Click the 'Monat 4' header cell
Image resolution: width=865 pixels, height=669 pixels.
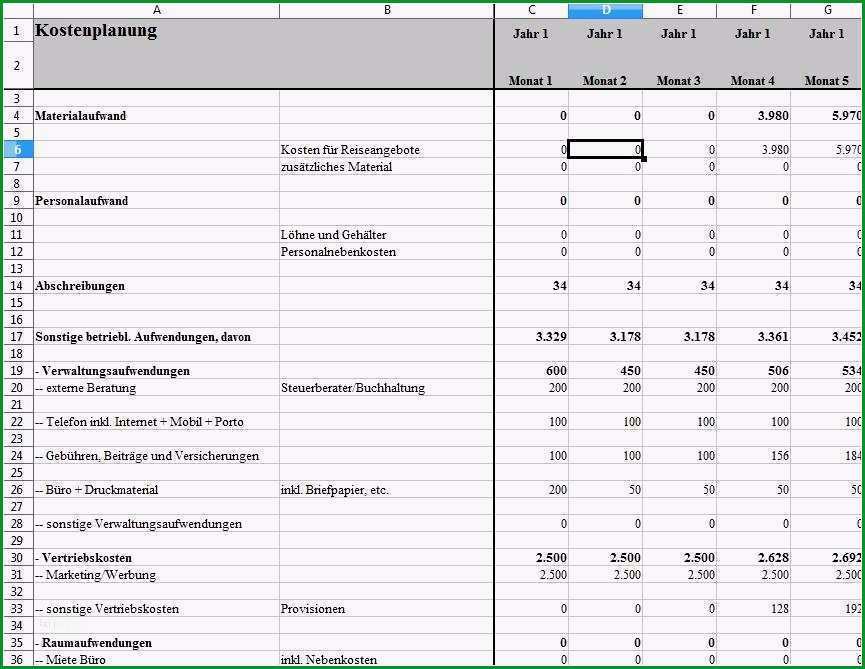coord(752,81)
